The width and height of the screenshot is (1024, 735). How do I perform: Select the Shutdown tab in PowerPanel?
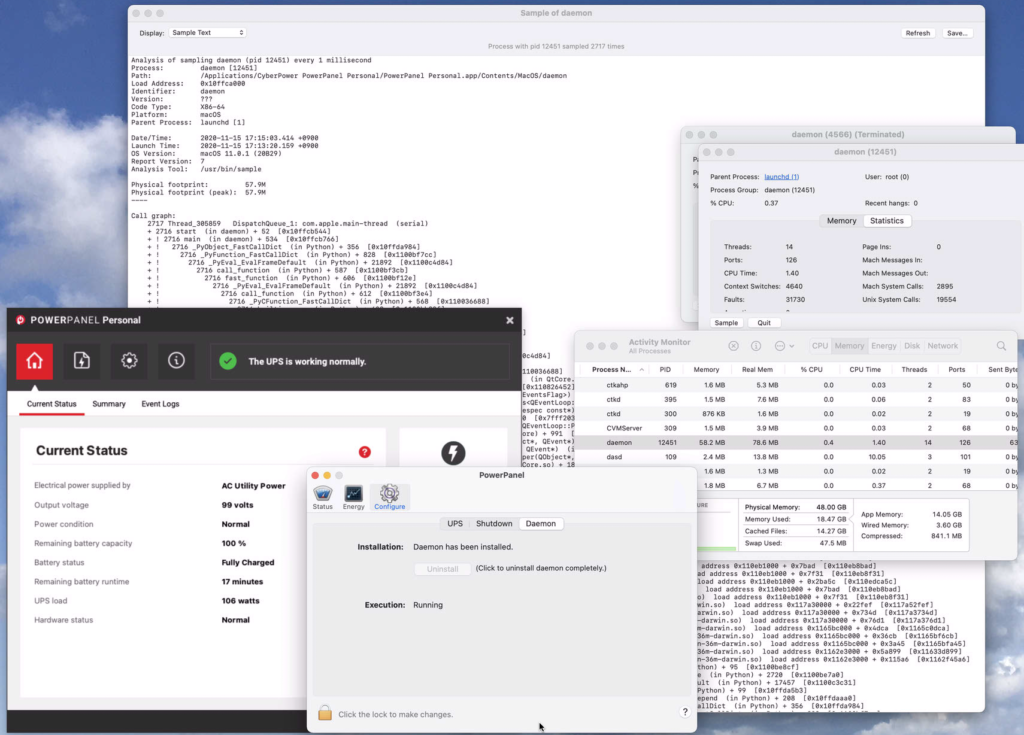tap(494, 524)
